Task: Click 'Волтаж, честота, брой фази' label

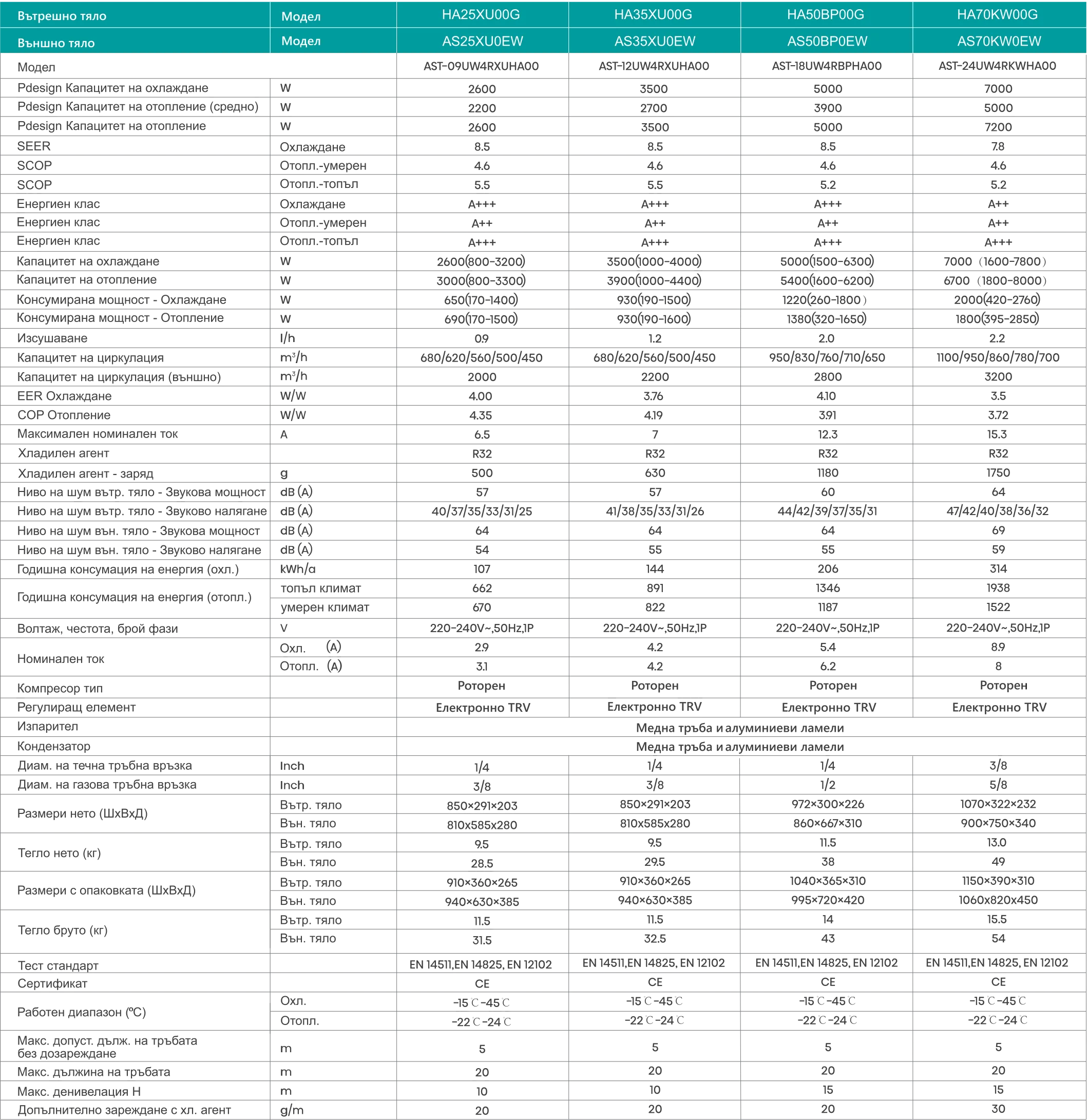Action: pos(97,629)
